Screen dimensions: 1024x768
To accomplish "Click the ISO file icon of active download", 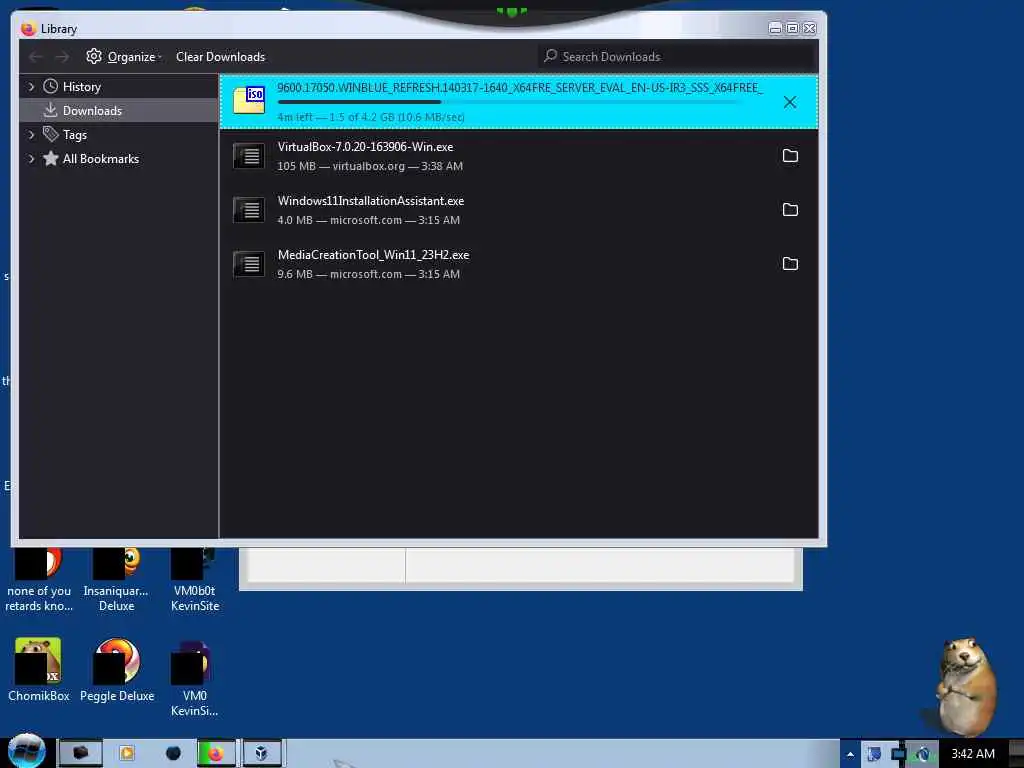I will click(x=249, y=100).
